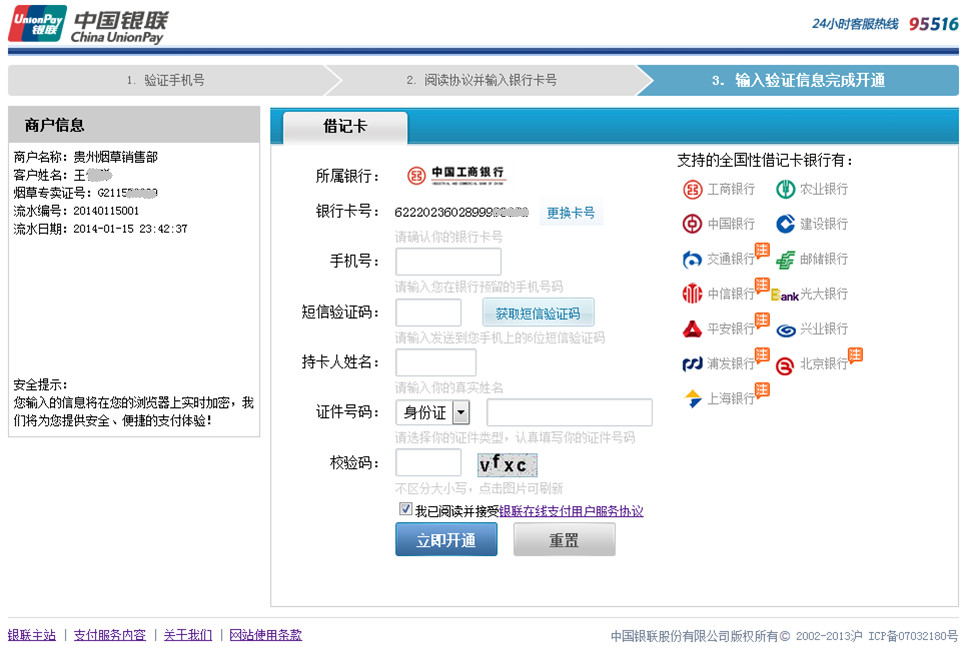Select the 中国银行 bank icon
Image resolution: width=966 pixels, height=651 pixels.
click(692, 224)
